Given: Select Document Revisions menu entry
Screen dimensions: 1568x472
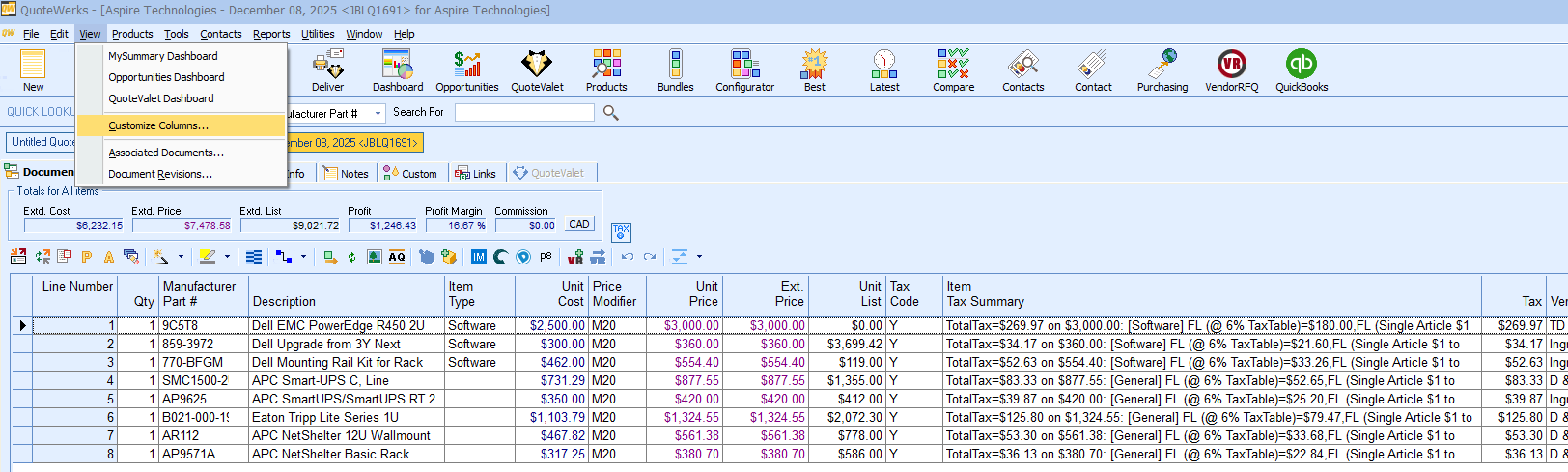Looking at the screenshot, I should point(160,174).
